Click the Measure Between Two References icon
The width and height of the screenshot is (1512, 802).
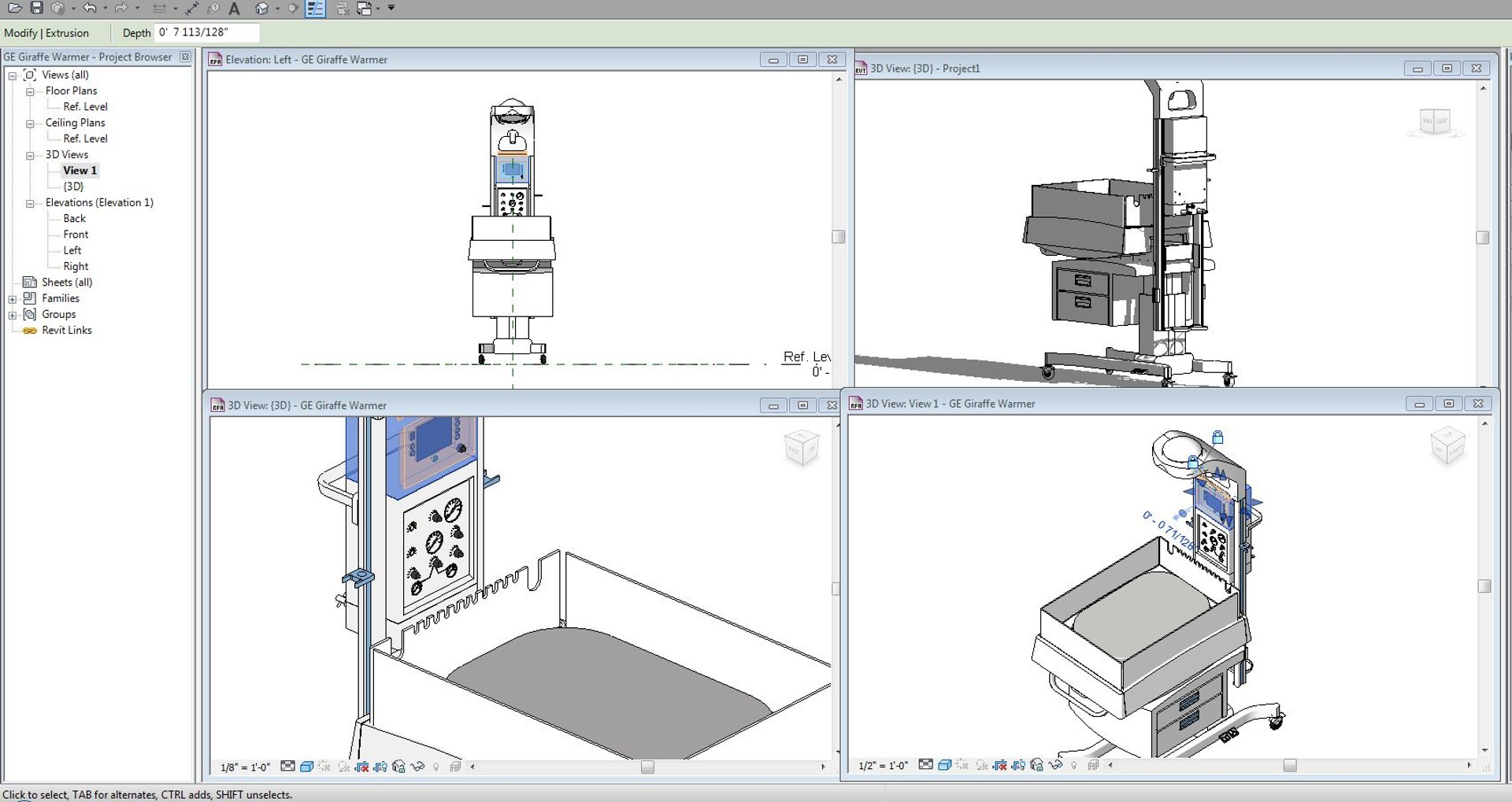point(160,9)
